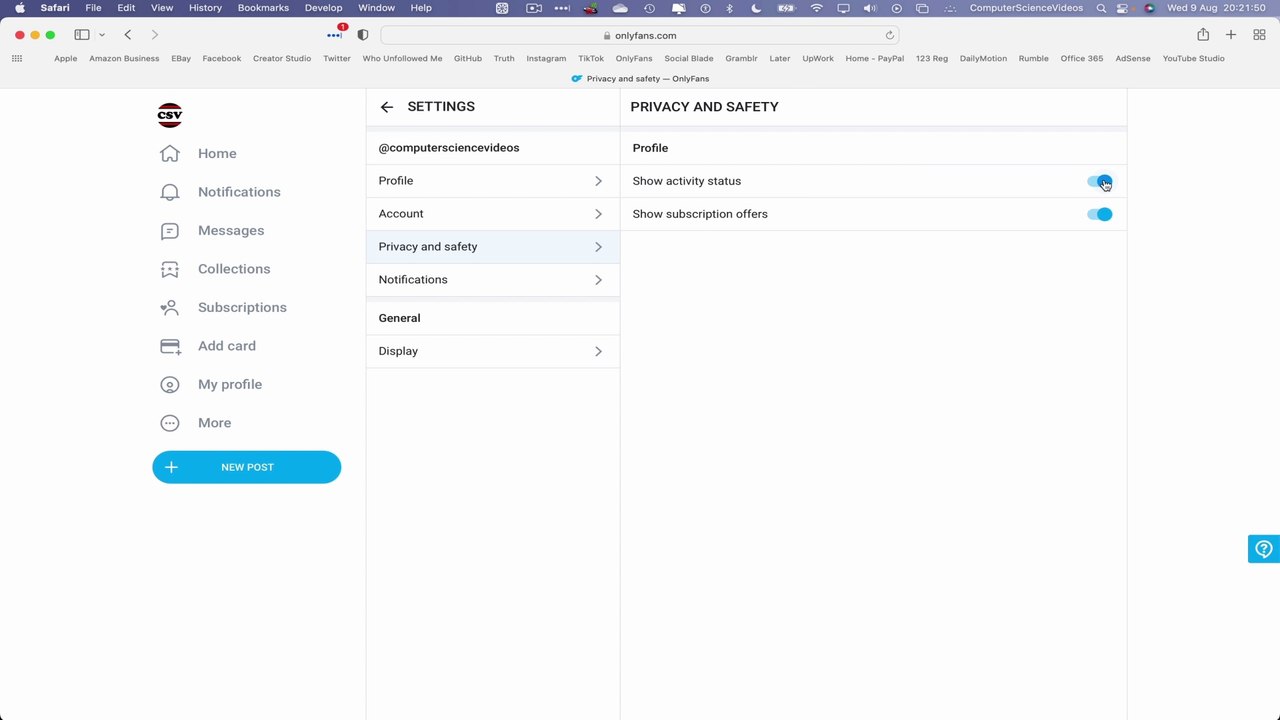This screenshot has width=1280, height=720.
Task: Open Spotlight search icon in menu bar
Action: coord(1101,8)
